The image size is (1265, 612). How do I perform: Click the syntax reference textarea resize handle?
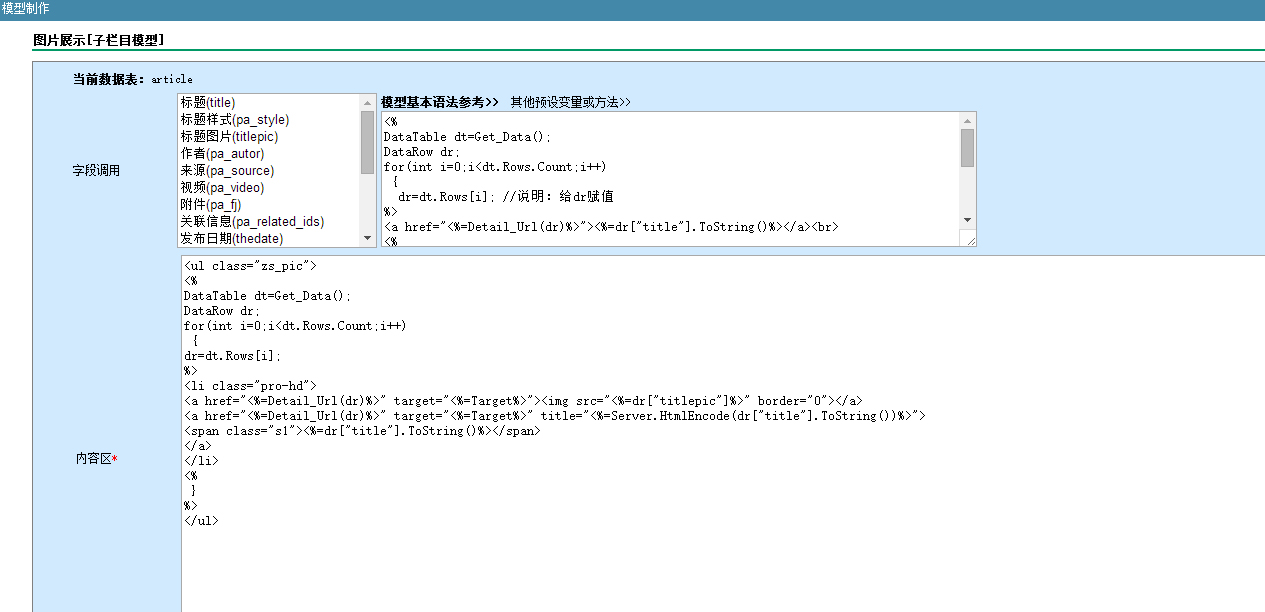click(968, 238)
